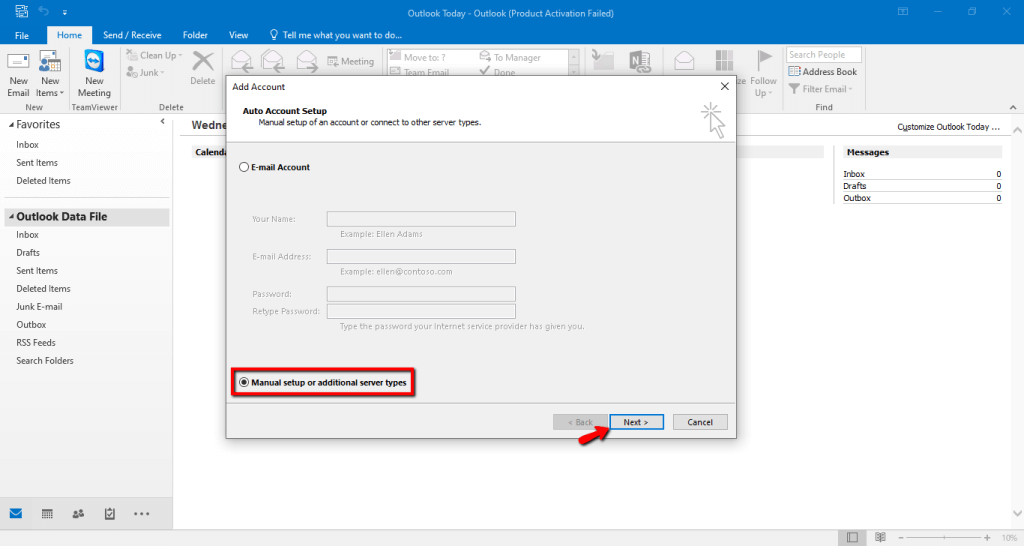Click the Send/Receive All Folders quick icon

(22, 11)
